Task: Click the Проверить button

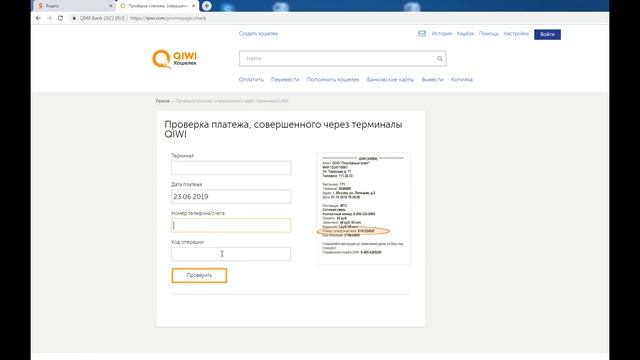Action: tap(199, 276)
